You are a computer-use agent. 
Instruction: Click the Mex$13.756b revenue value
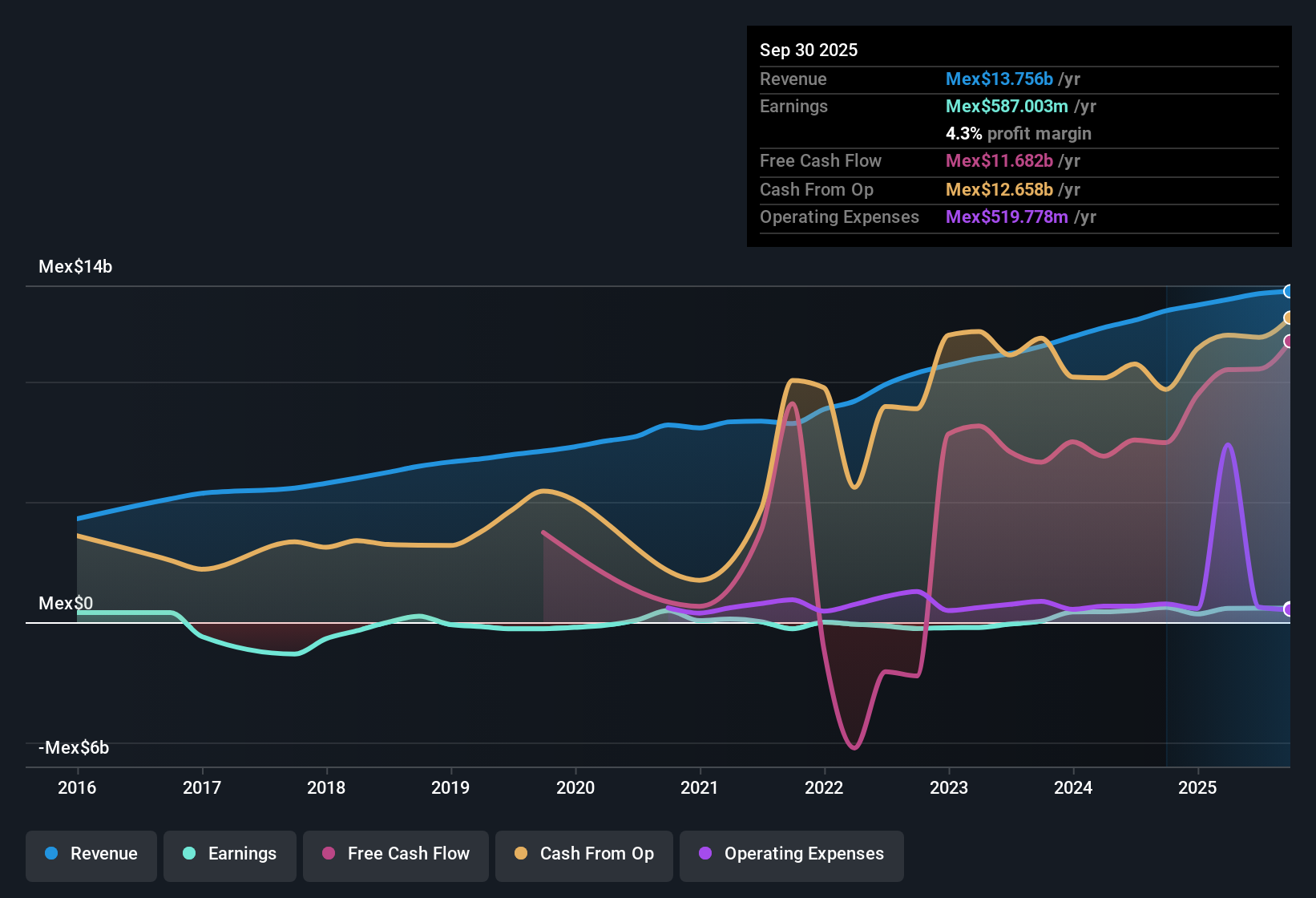click(x=999, y=79)
